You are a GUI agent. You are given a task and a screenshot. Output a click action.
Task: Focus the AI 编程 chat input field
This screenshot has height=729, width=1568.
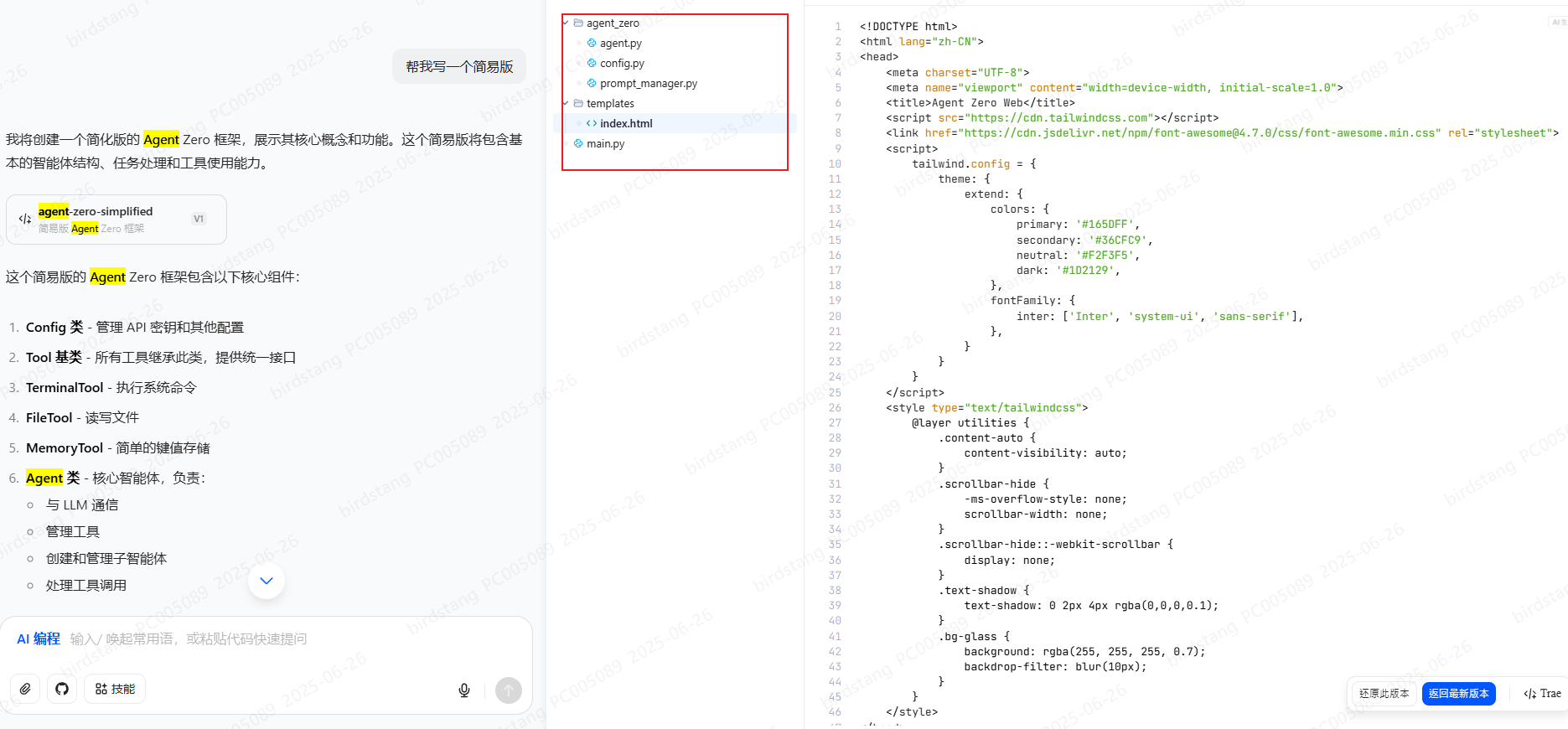tap(268, 639)
